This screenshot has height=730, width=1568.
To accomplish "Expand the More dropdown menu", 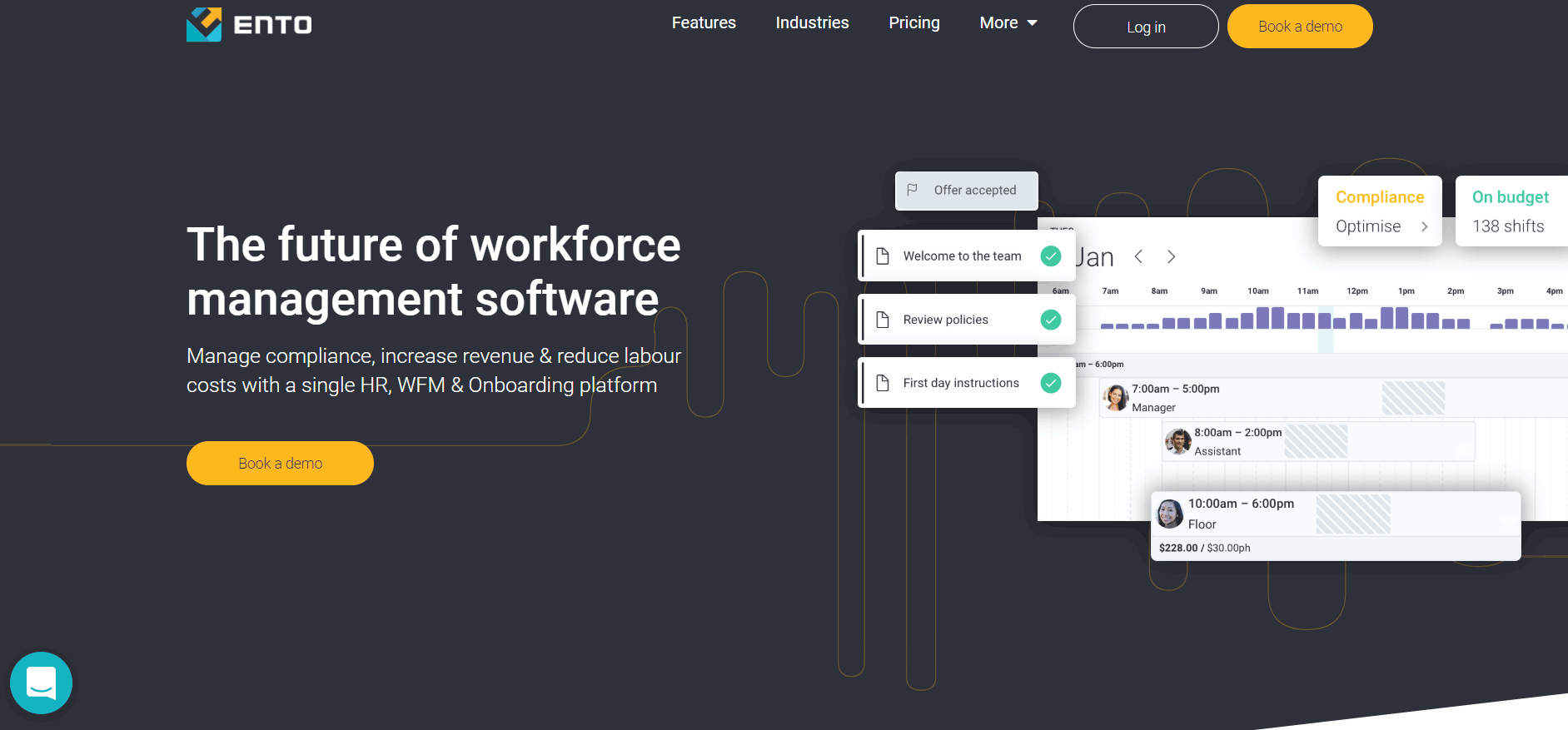I will pos(1008,23).
